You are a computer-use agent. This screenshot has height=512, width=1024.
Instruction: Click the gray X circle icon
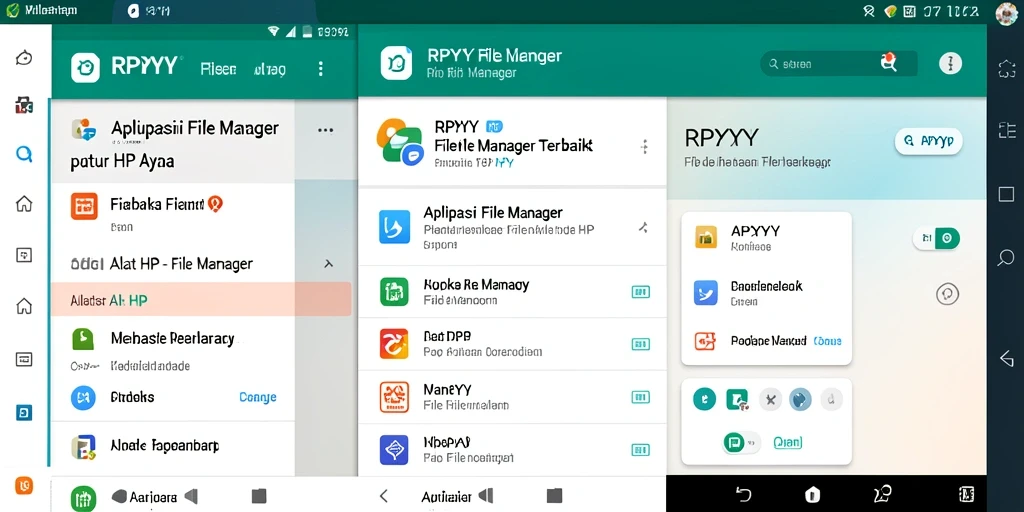[x=770, y=399]
